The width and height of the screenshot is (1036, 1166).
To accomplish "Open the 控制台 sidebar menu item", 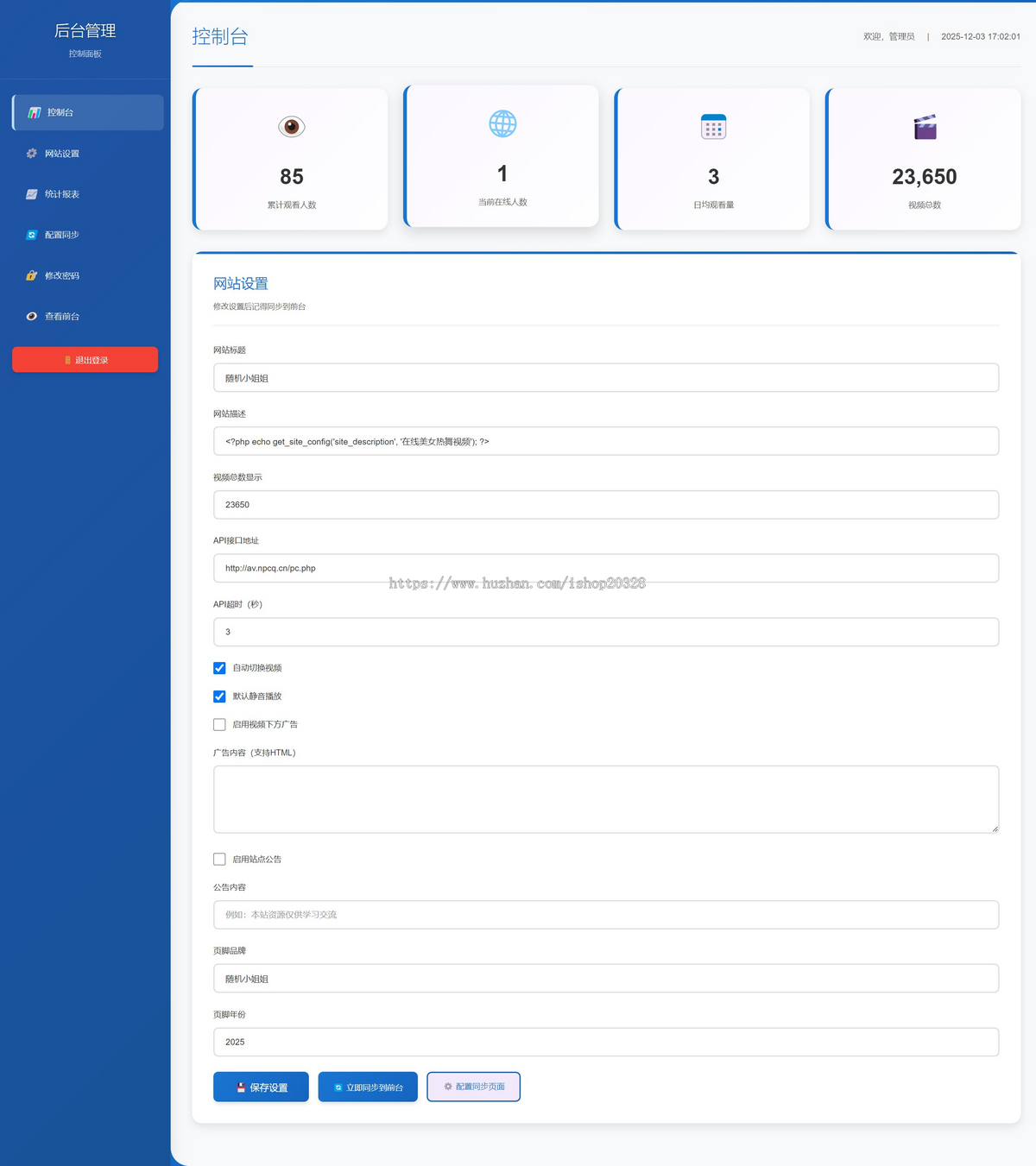I will pyautogui.click(x=88, y=113).
